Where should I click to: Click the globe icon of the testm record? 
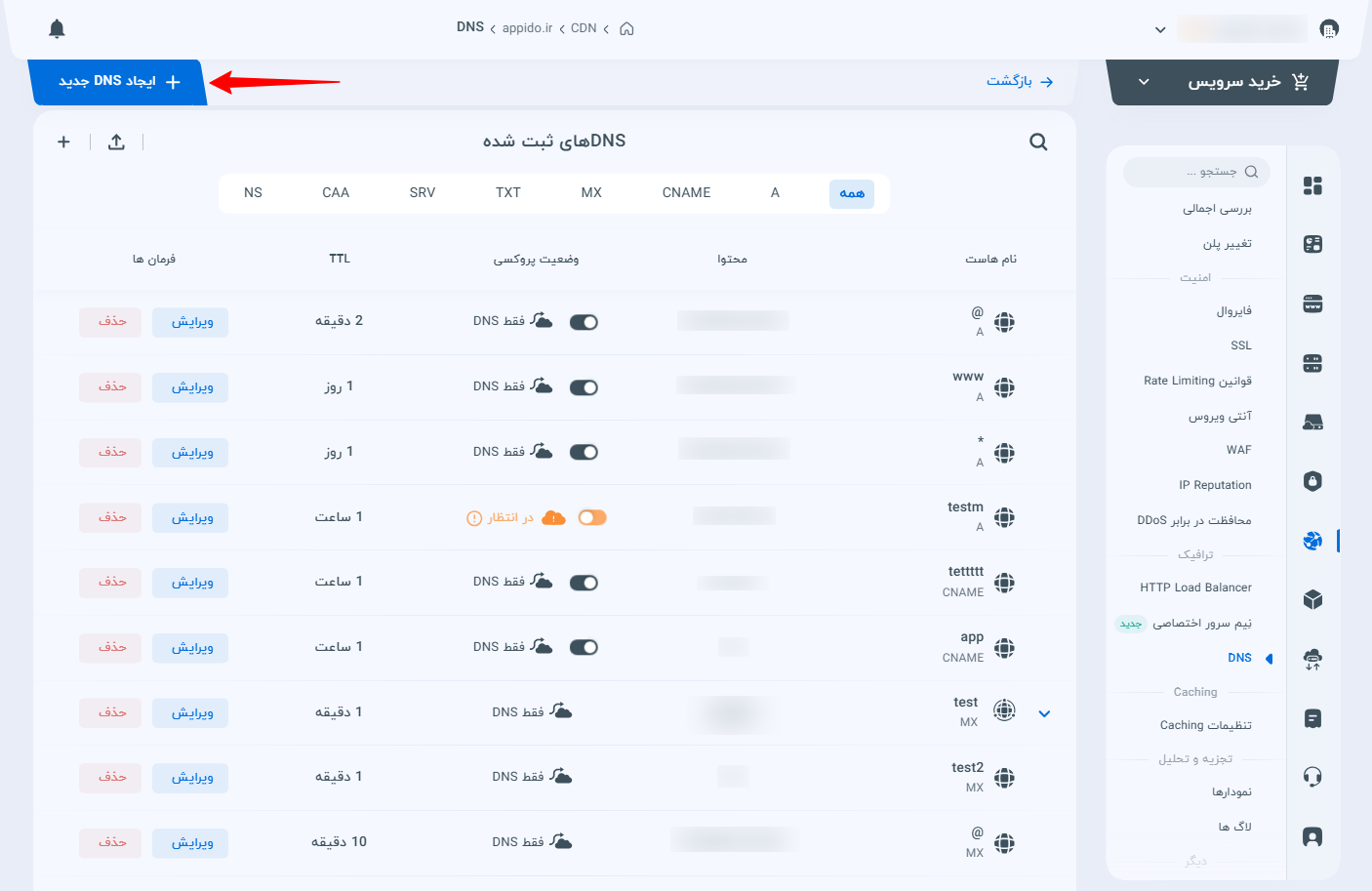(1004, 517)
